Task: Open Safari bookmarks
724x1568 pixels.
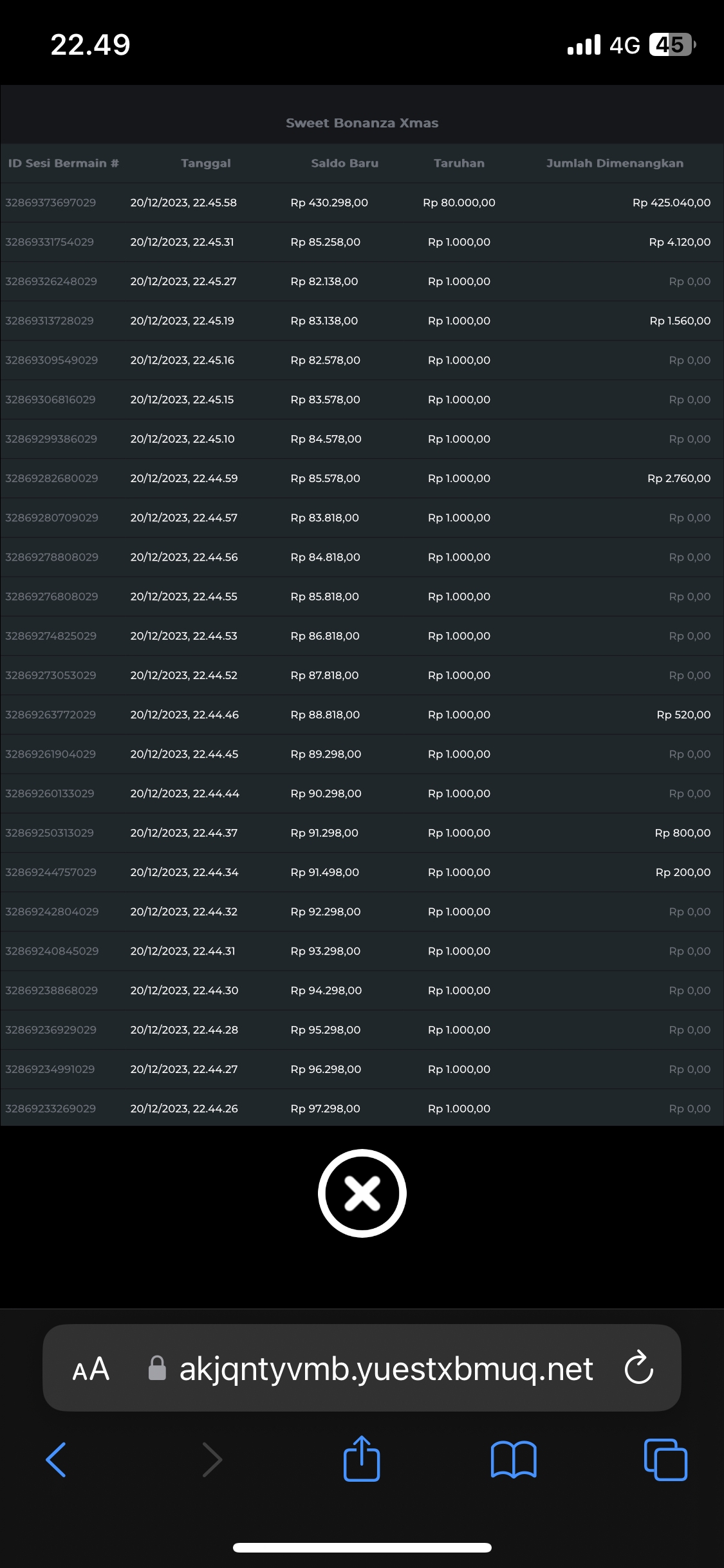Action: pos(513,1459)
